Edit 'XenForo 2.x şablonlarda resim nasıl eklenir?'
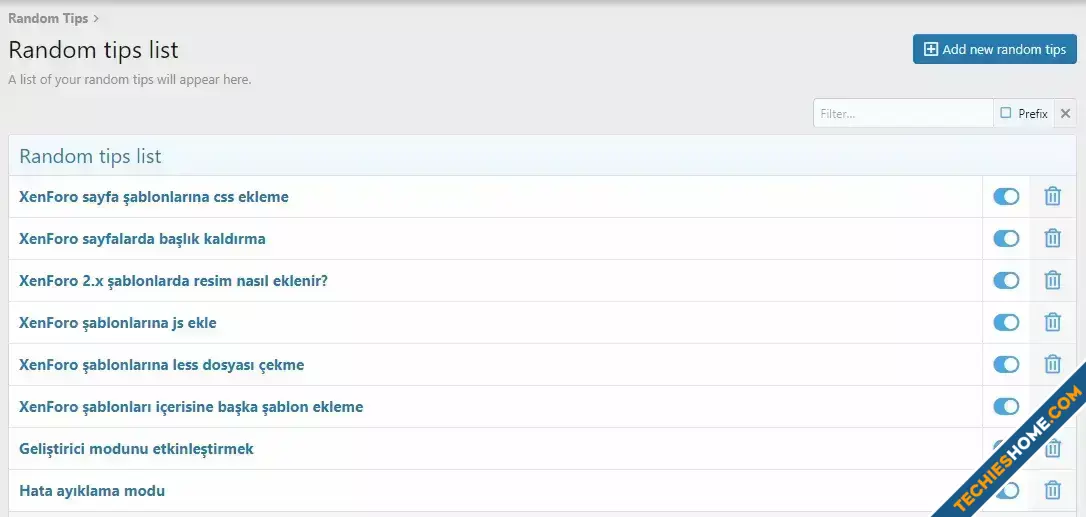 [x=173, y=281]
